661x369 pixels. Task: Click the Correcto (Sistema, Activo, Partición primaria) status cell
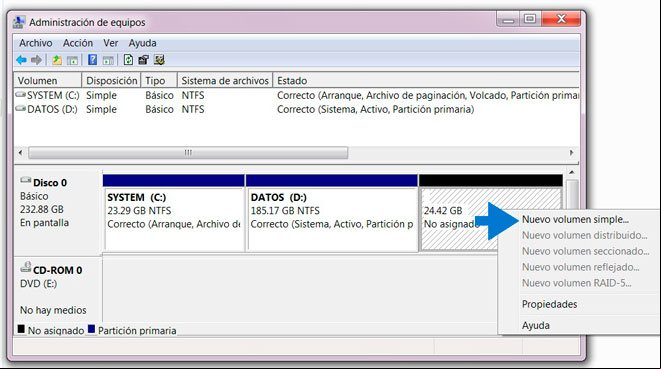pyautogui.click(x=375, y=109)
